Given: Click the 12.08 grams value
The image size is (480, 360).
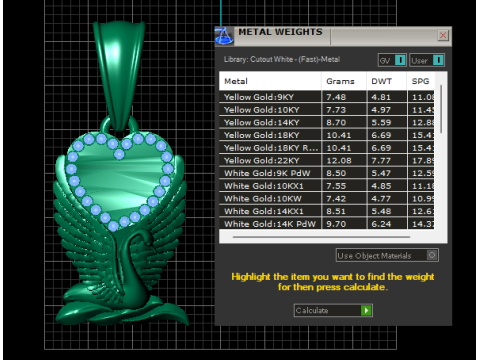Looking at the screenshot, I should pos(339,160).
